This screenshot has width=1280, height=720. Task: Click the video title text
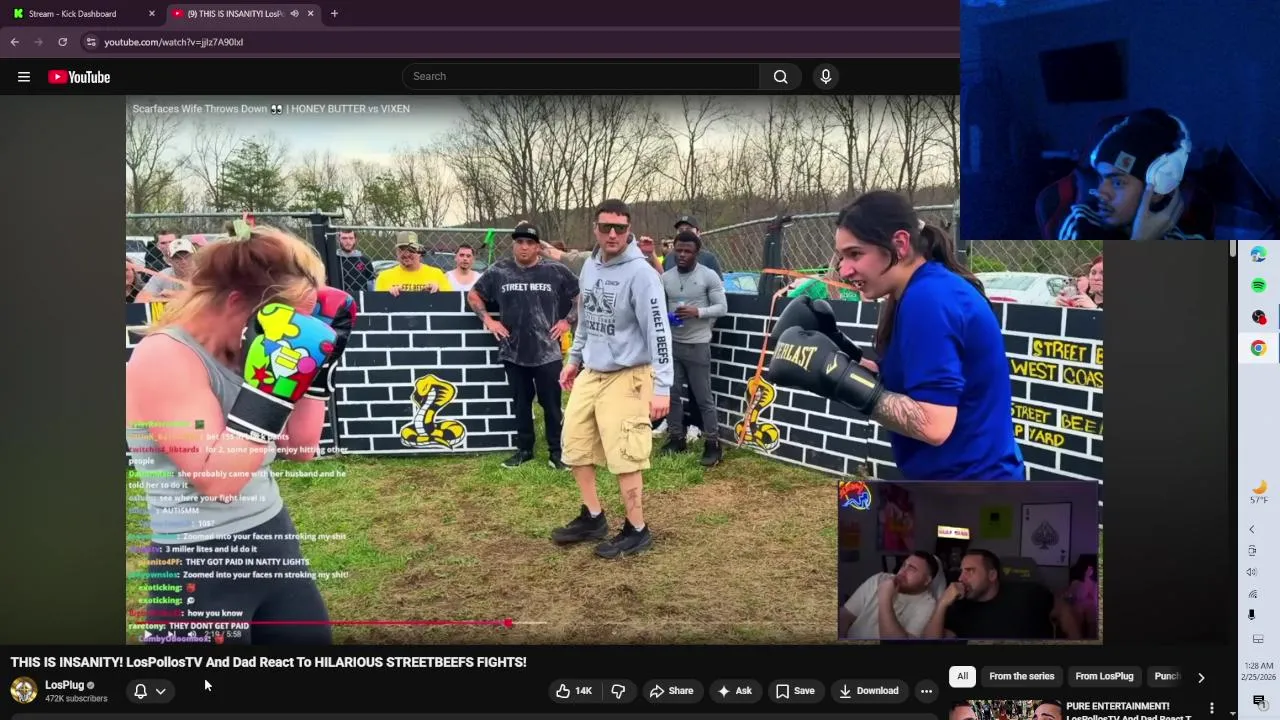pyautogui.click(x=268, y=662)
